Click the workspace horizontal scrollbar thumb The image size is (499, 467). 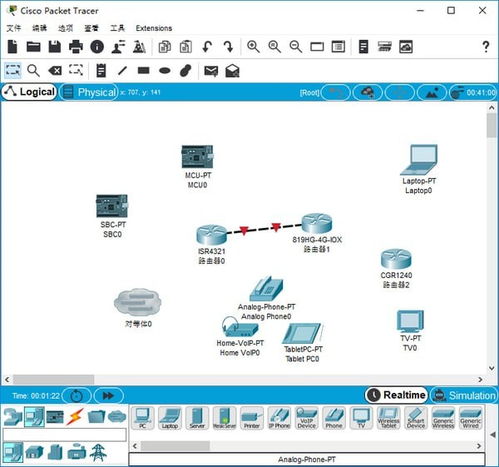click(x=54, y=379)
